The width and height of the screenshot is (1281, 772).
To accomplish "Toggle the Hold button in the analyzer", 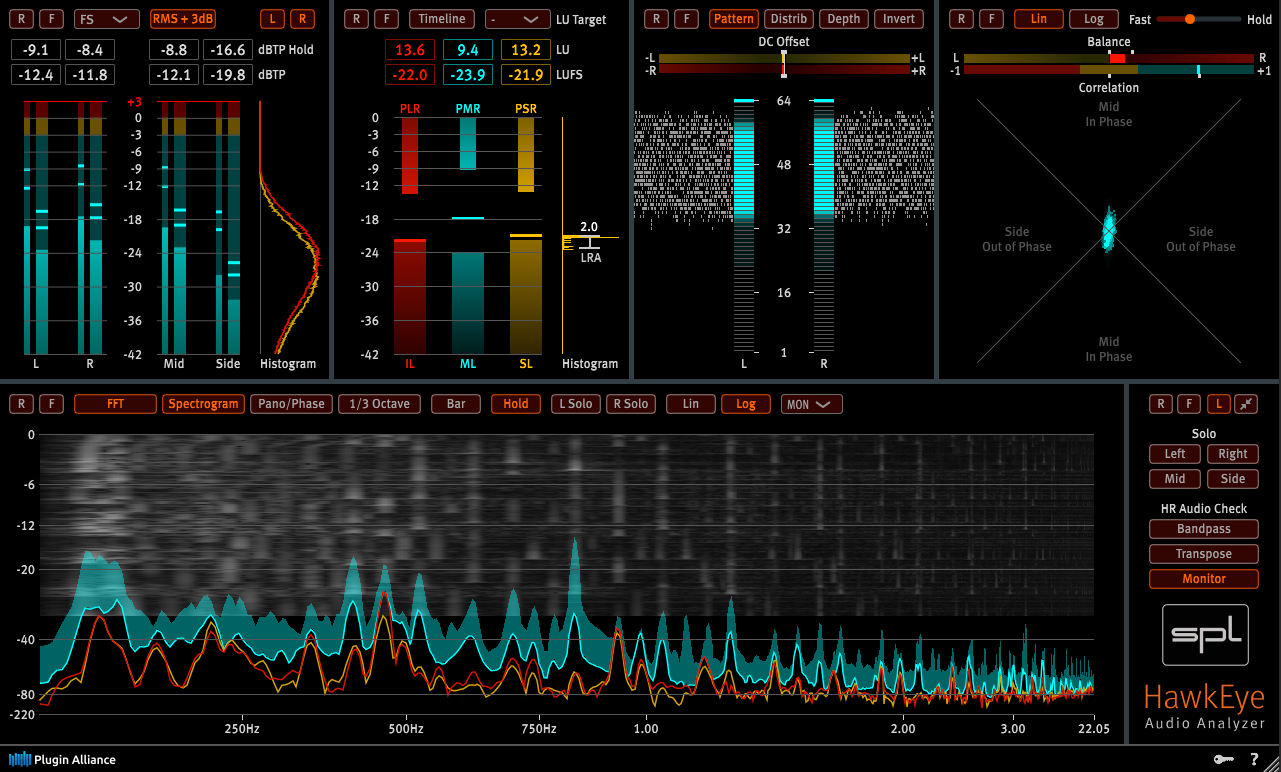I will click(516, 404).
